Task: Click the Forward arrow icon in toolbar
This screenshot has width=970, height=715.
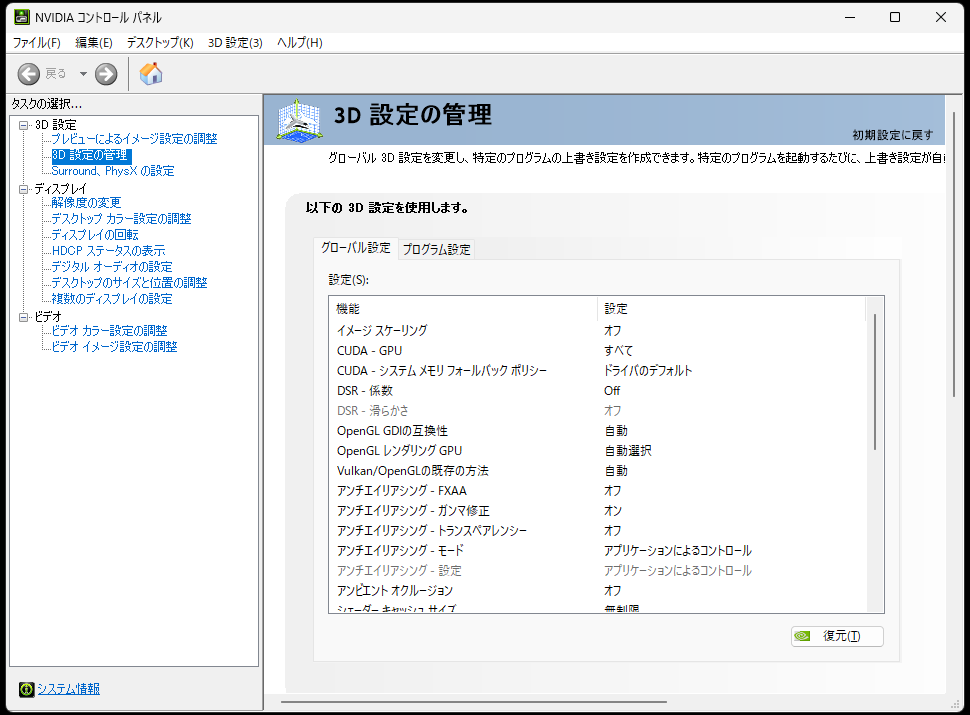Action: click(x=106, y=74)
